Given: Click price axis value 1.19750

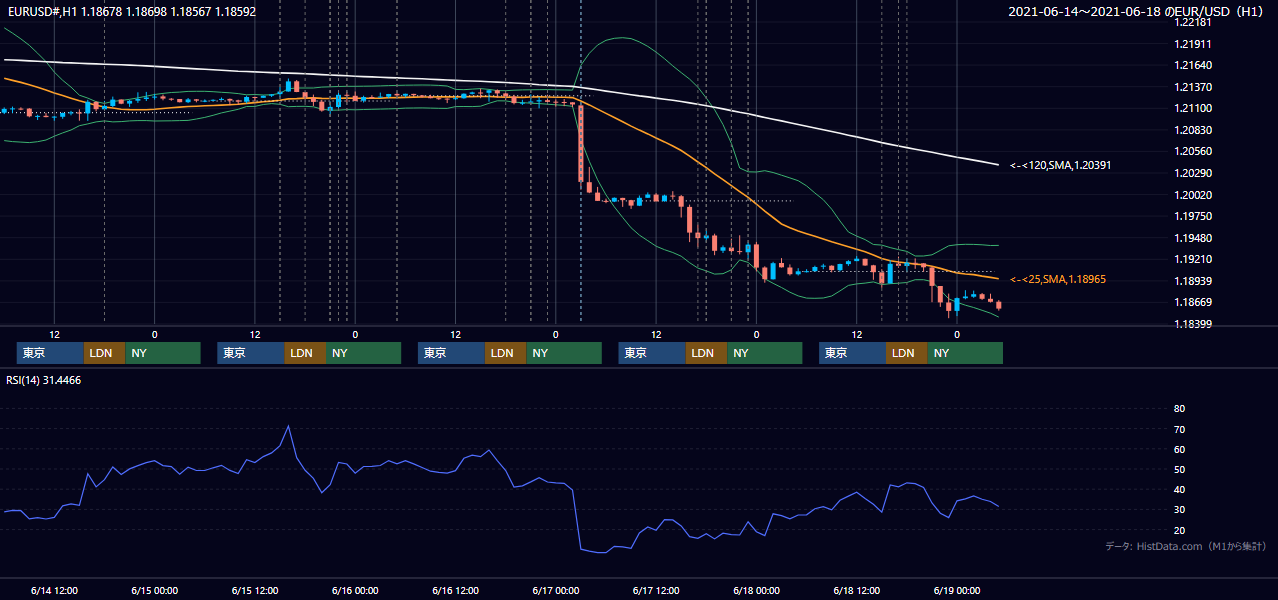Looking at the screenshot, I should (1193, 217).
